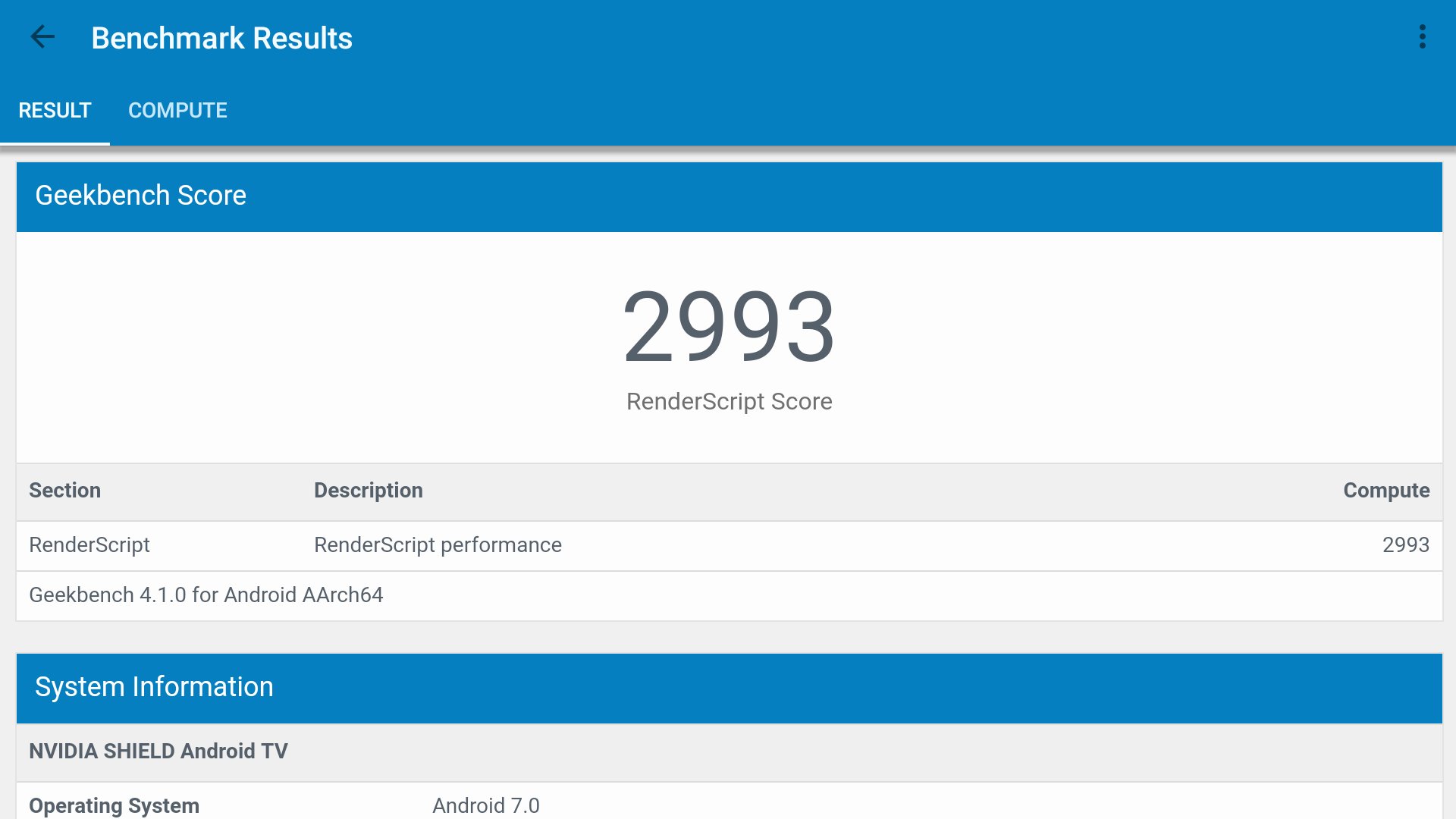The width and height of the screenshot is (1456, 819).
Task: Switch to the COMPUTE tab
Action: pos(177,110)
